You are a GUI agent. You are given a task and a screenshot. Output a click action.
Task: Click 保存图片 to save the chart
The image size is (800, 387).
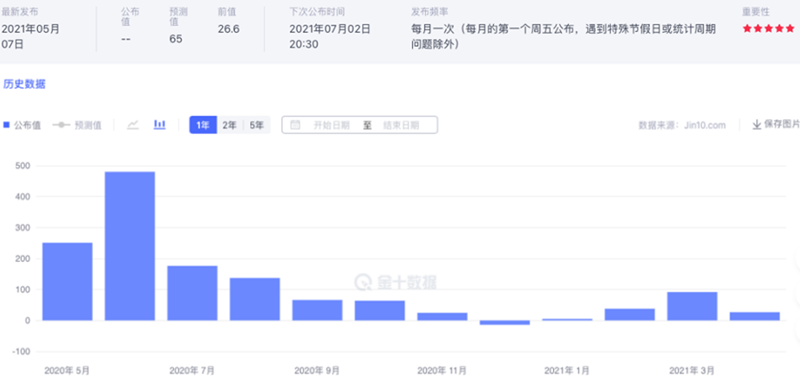(782, 125)
